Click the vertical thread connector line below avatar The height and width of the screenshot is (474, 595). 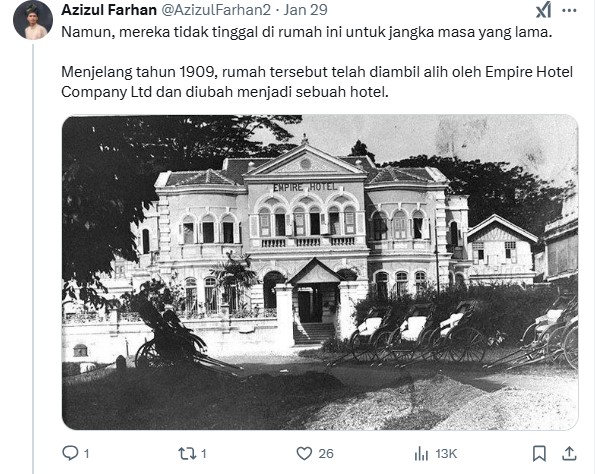pyautogui.click(x=33, y=259)
